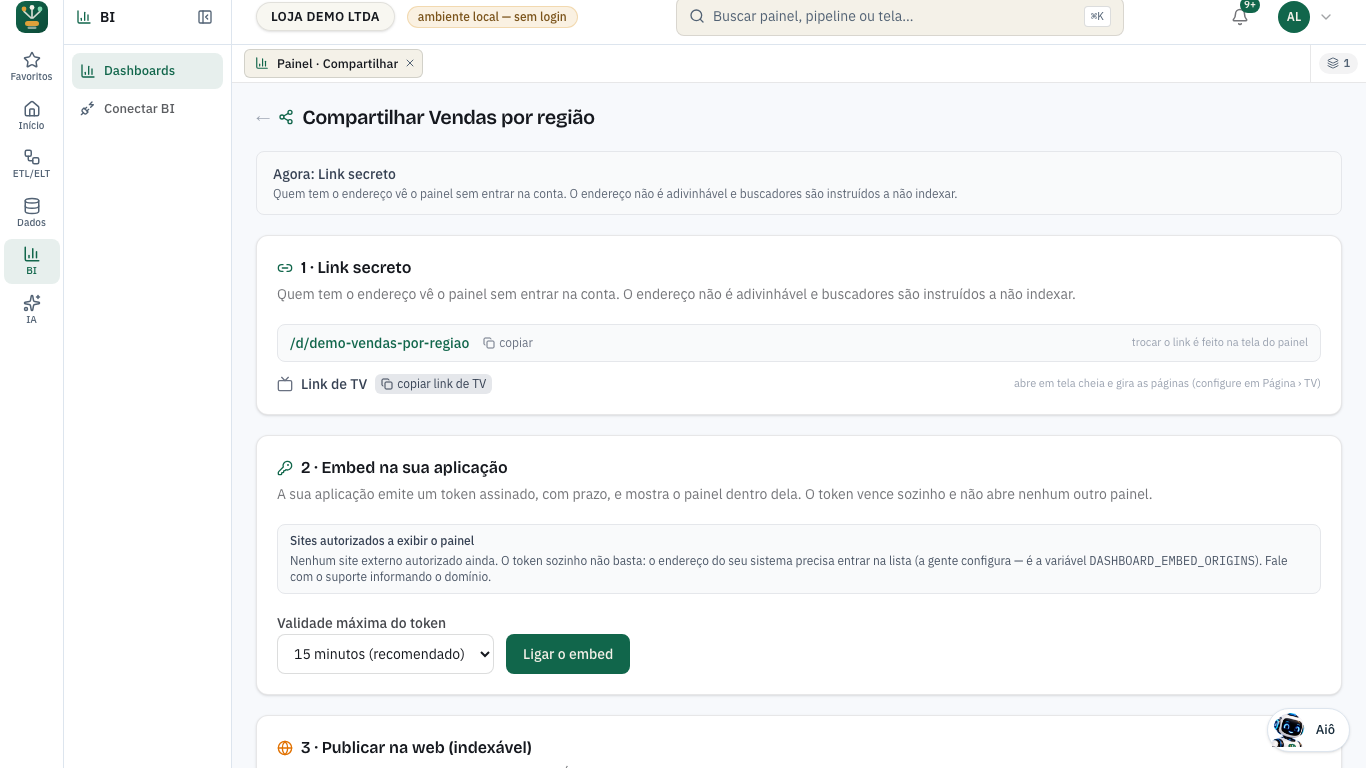Click the ambiente local — sem login badge
Viewport: 1366px width, 768px height.
click(x=492, y=17)
